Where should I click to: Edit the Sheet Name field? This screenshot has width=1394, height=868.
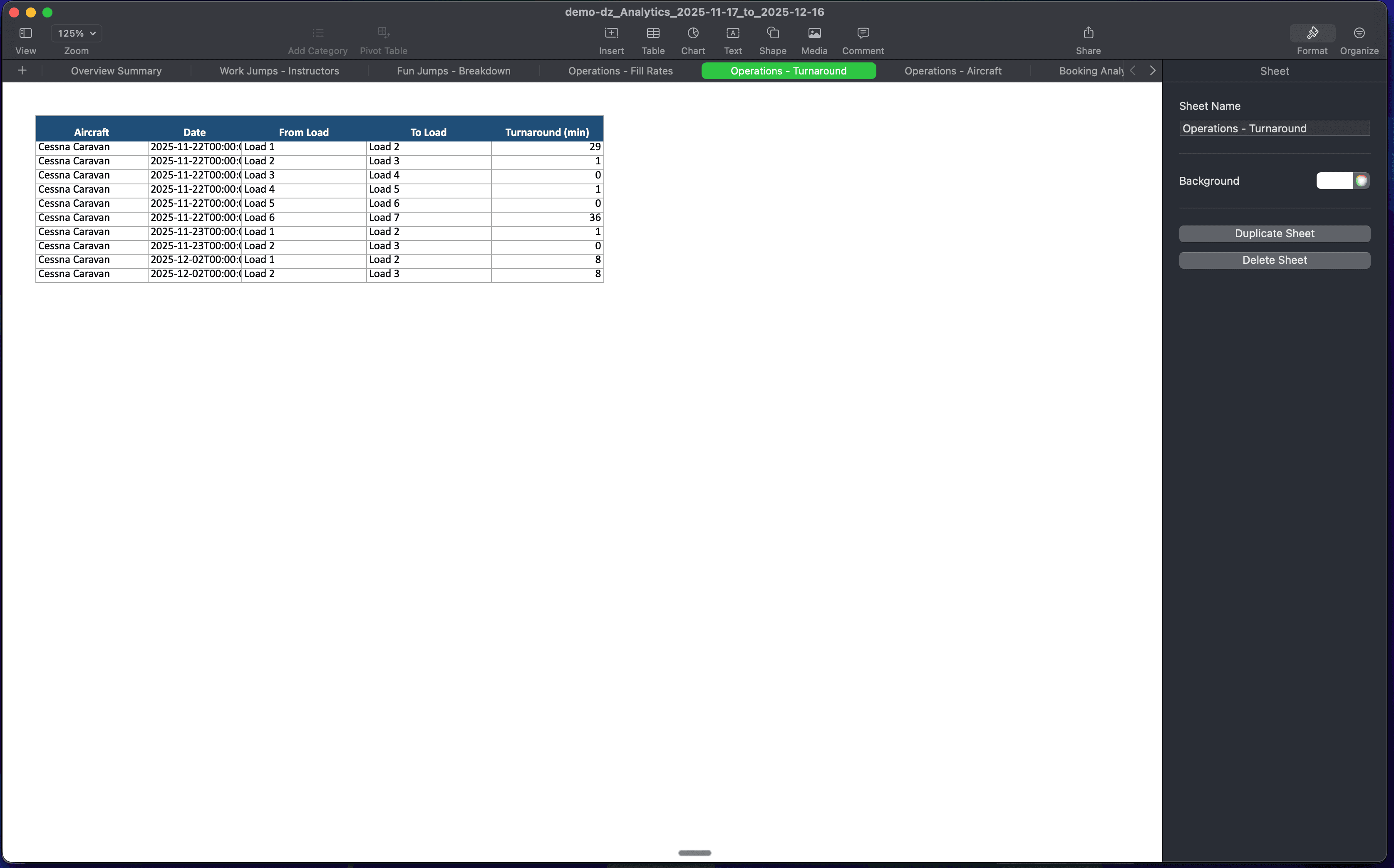click(x=1274, y=128)
